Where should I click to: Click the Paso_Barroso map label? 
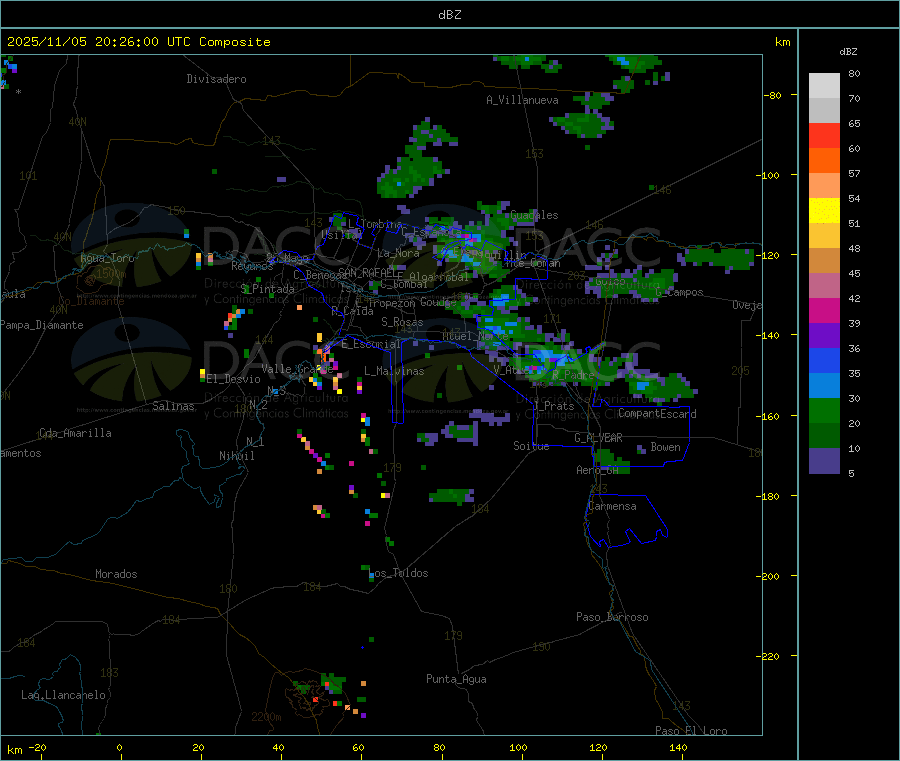[612, 617]
